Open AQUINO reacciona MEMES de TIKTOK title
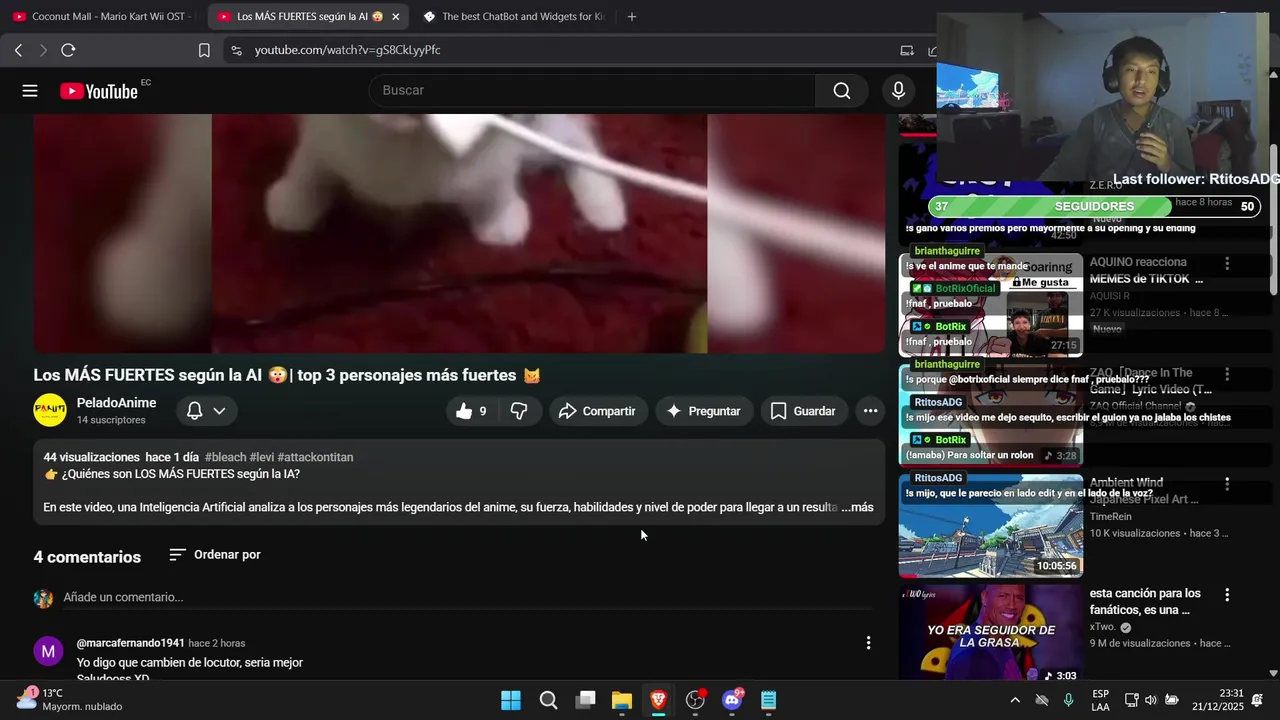Image resolution: width=1280 pixels, height=720 pixels. [x=1146, y=270]
